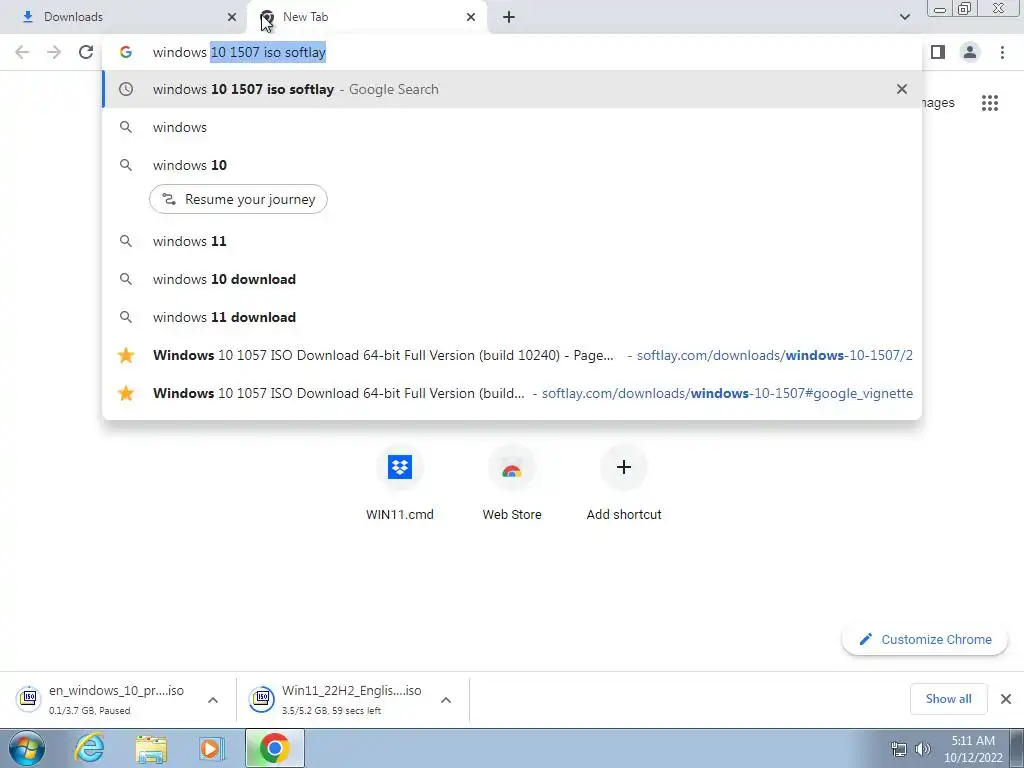
Task: Open a new tab with plus button
Action: pyautogui.click(x=509, y=17)
